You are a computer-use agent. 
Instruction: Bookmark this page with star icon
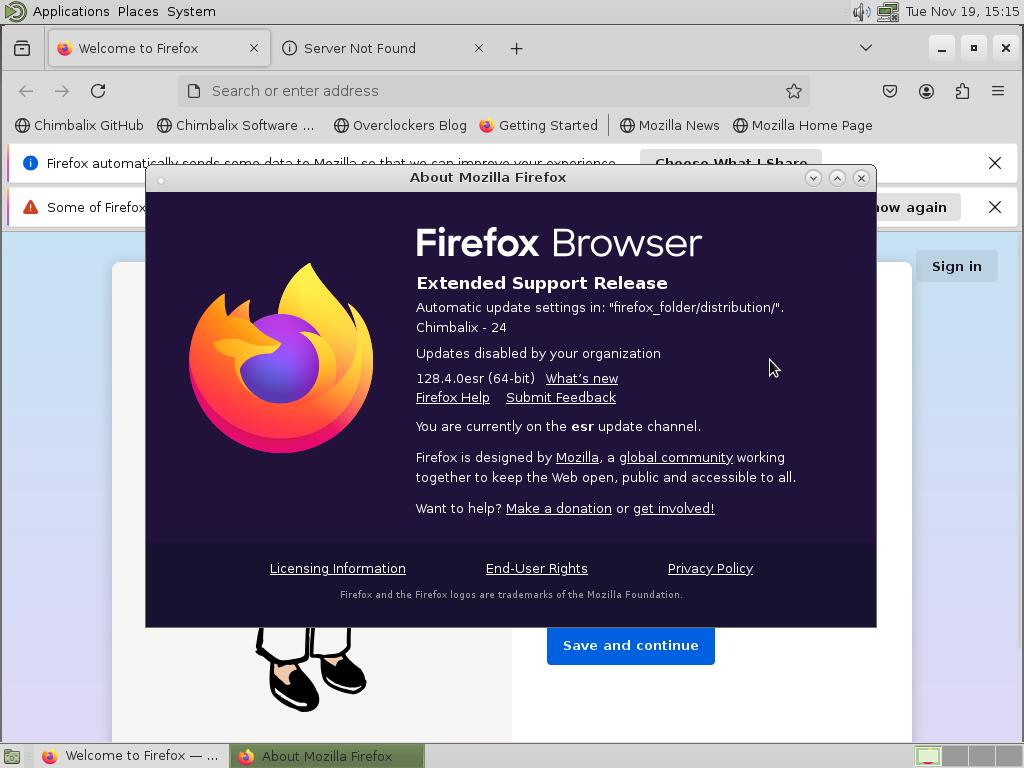(793, 91)
